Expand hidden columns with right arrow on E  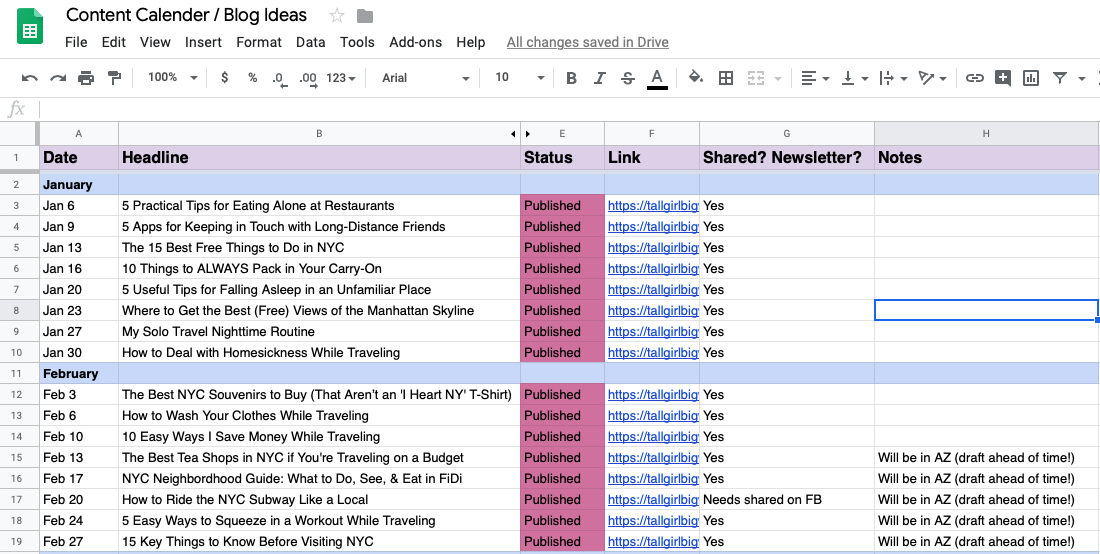pyautogui.click(x=528, y=133)
